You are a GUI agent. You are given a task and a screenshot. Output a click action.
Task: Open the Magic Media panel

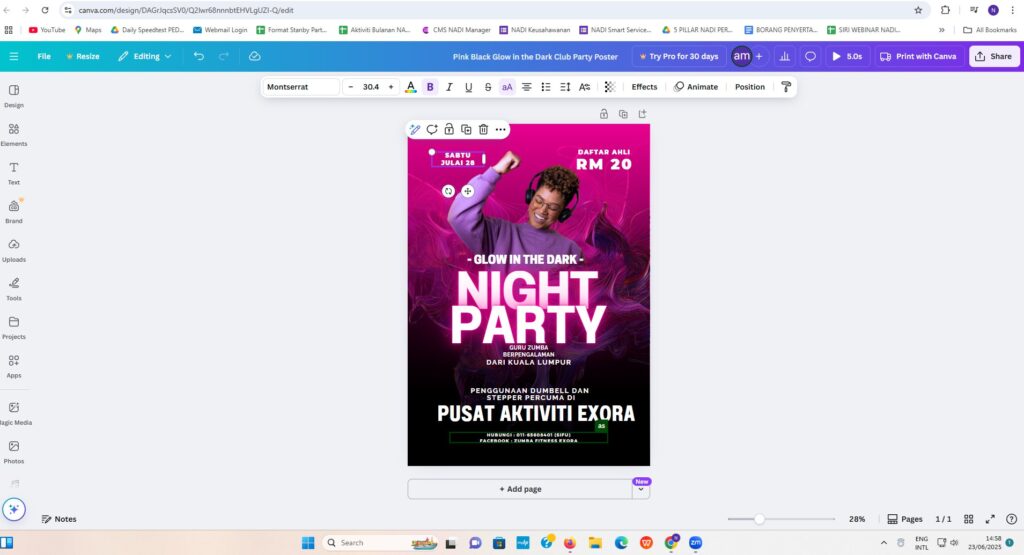pos(14,413)
